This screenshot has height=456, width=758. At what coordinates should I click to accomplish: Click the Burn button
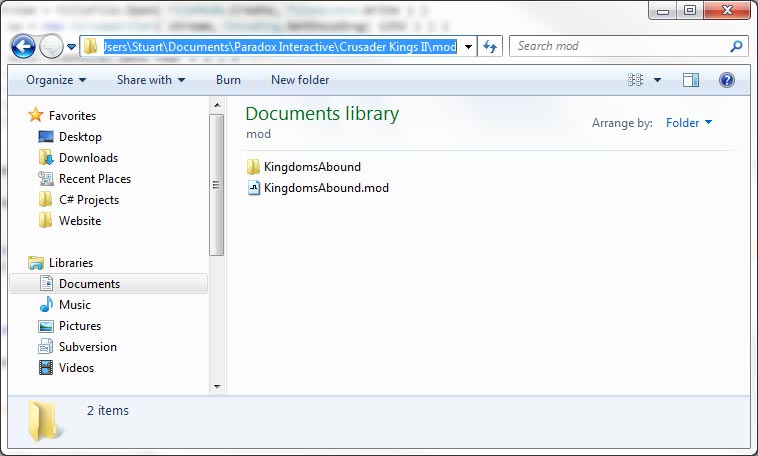pos(228,80)
